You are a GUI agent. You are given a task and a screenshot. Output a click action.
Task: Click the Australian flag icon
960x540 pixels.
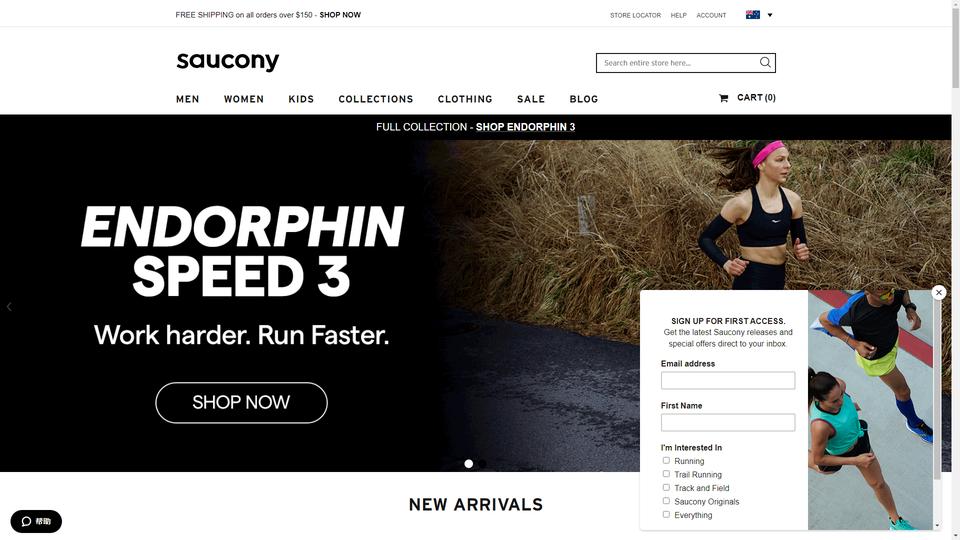752,15
